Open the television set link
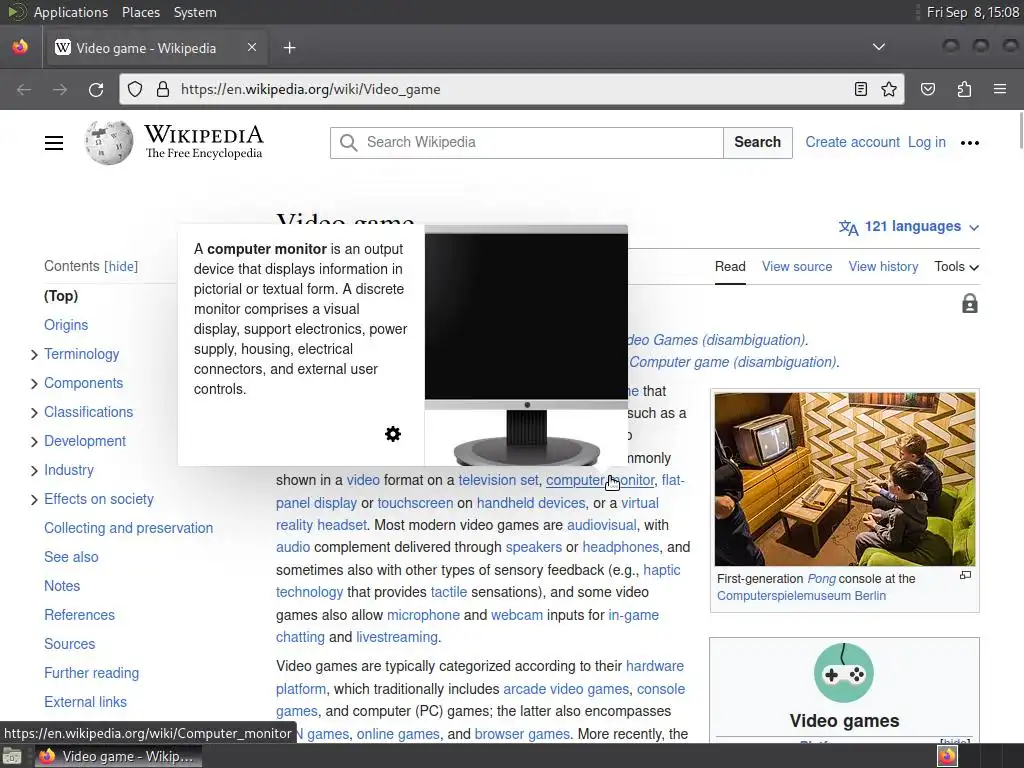1024x768 pixels. pos(498,480)
